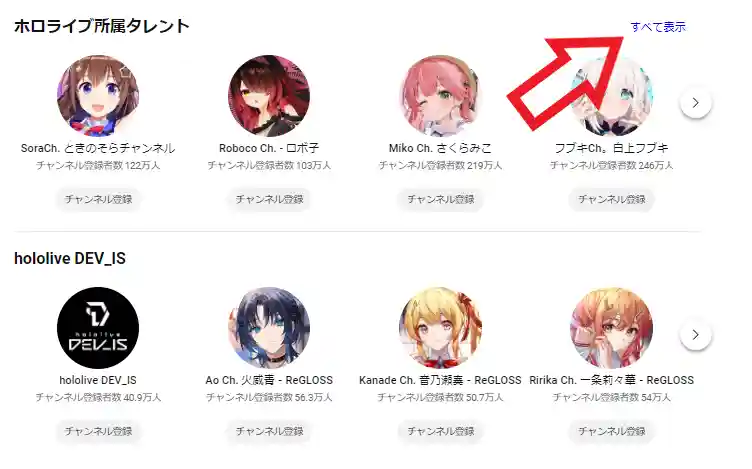The image size is (752, 469).
Task: Show next channels in hololive DEV_IS row
Action: (695, 335)
